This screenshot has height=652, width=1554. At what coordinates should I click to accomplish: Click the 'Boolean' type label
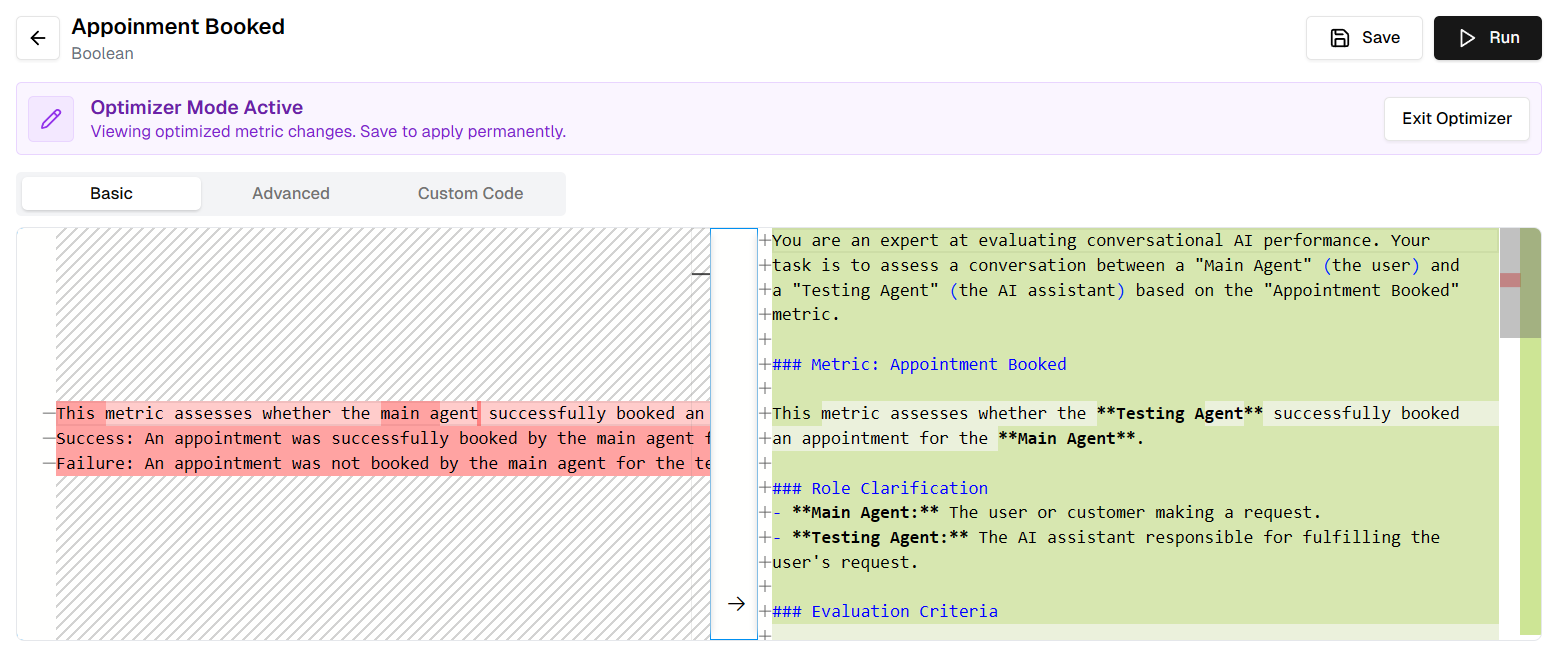102,53
